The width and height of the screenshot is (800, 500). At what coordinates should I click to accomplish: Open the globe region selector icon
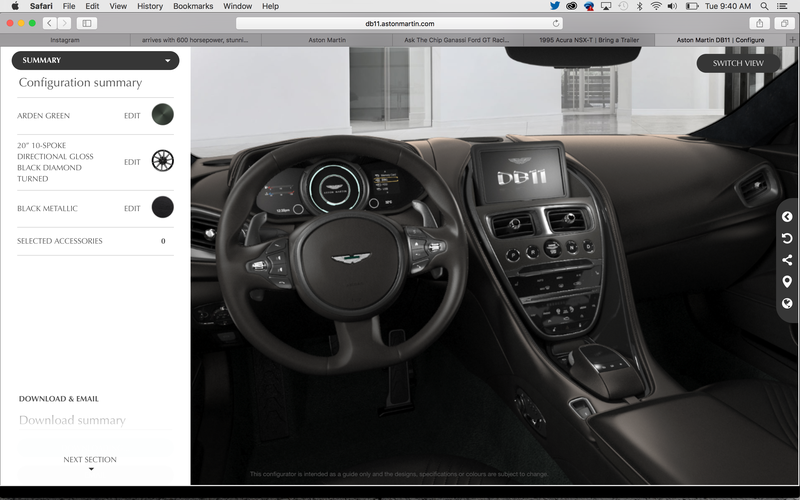pos(787,304)
